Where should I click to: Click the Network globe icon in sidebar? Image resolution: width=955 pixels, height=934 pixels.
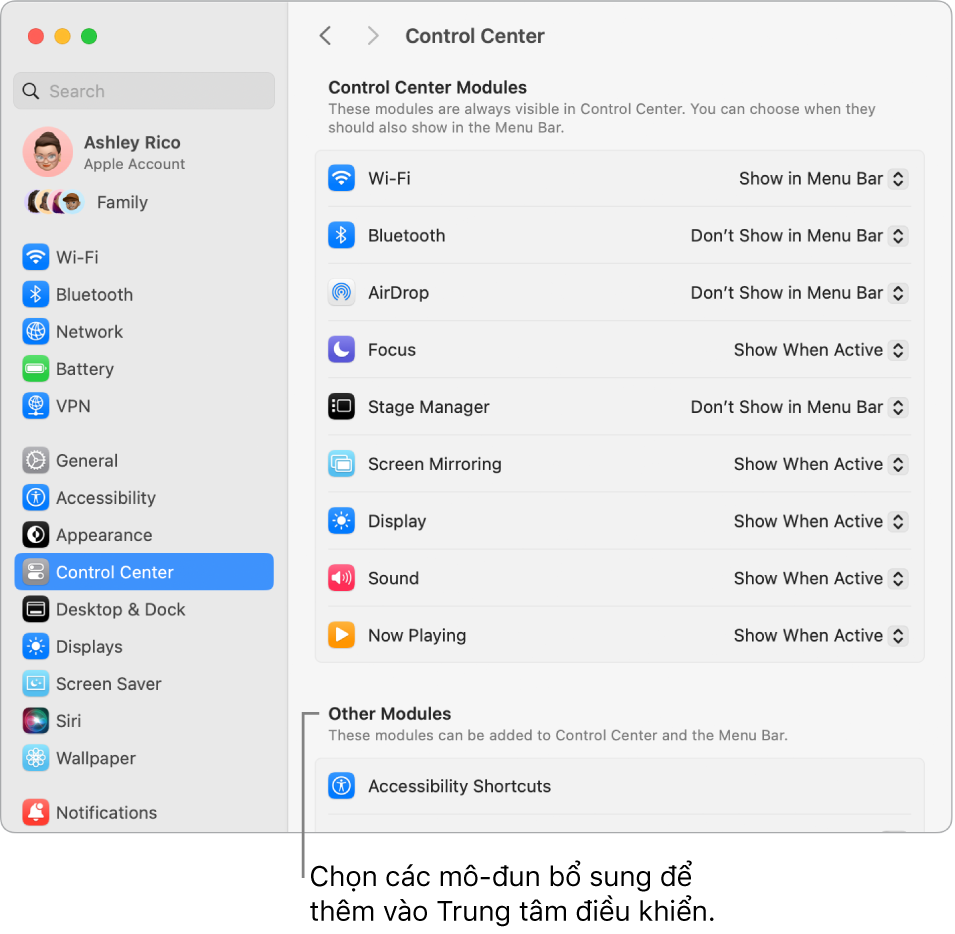click(35, 331)
